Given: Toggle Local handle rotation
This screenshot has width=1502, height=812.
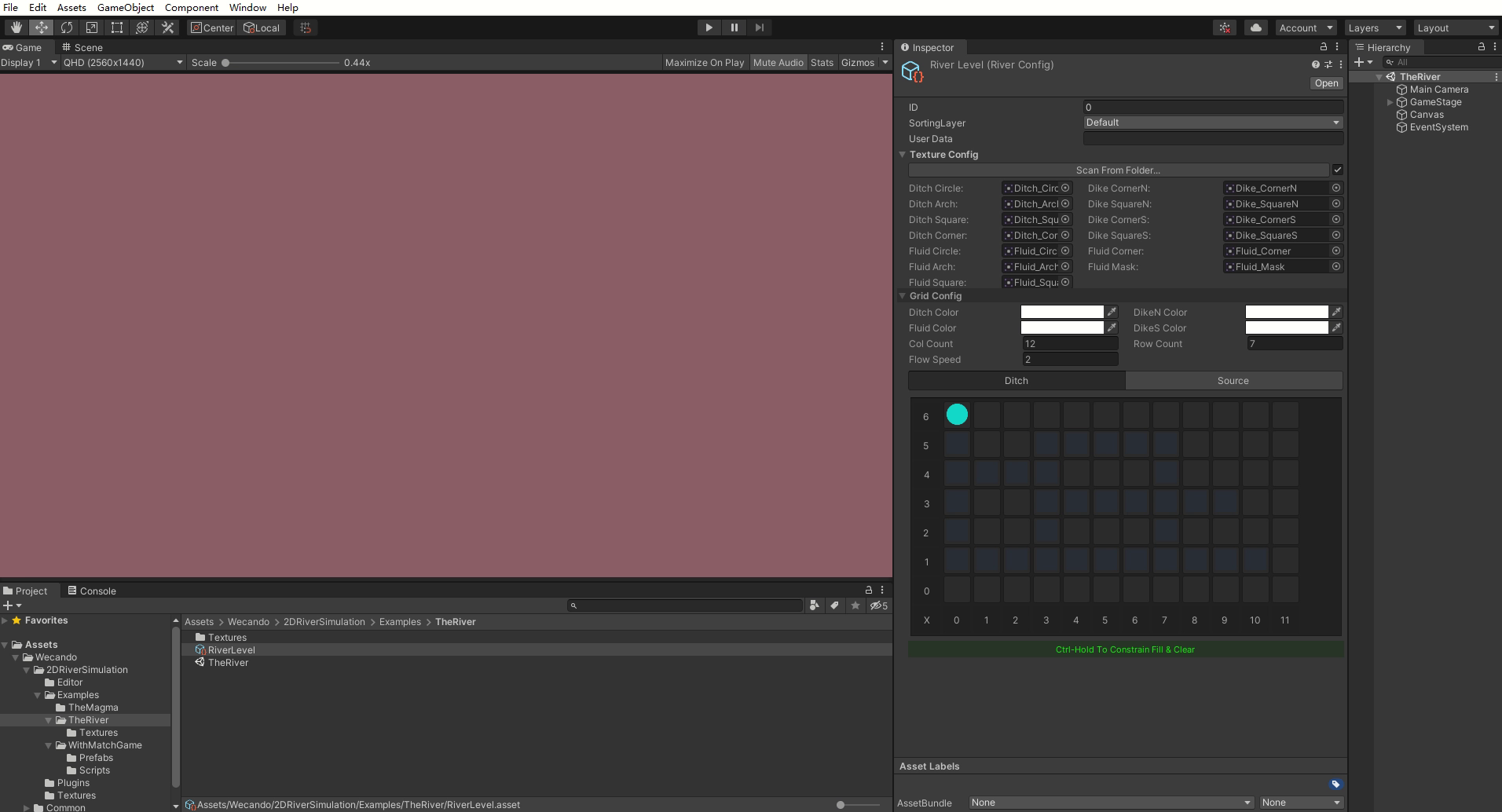Looking at the screenshot, I should [262, 27].
